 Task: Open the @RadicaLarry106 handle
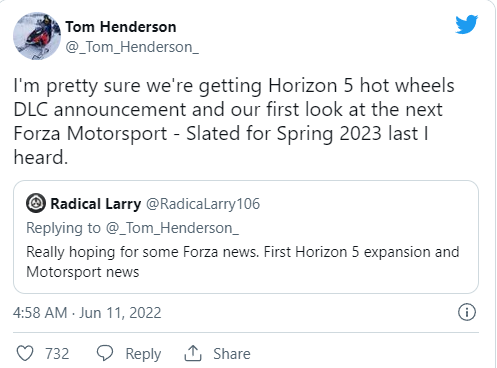(203, 204)
